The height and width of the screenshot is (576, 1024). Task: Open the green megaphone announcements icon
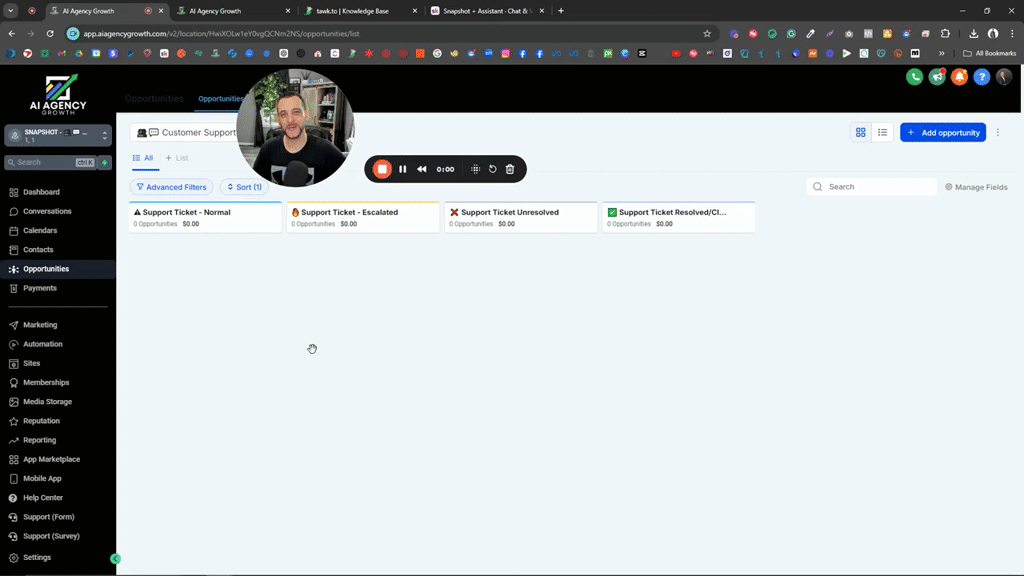point(937,76)
